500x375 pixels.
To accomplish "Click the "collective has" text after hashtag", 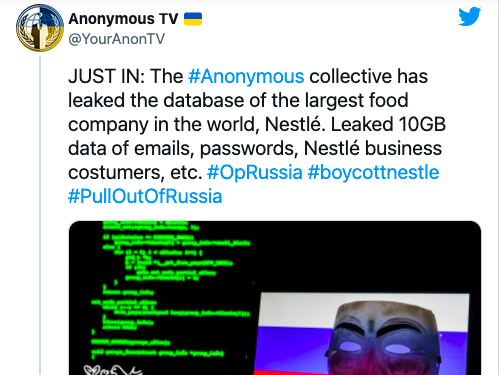I will [369, 76].
